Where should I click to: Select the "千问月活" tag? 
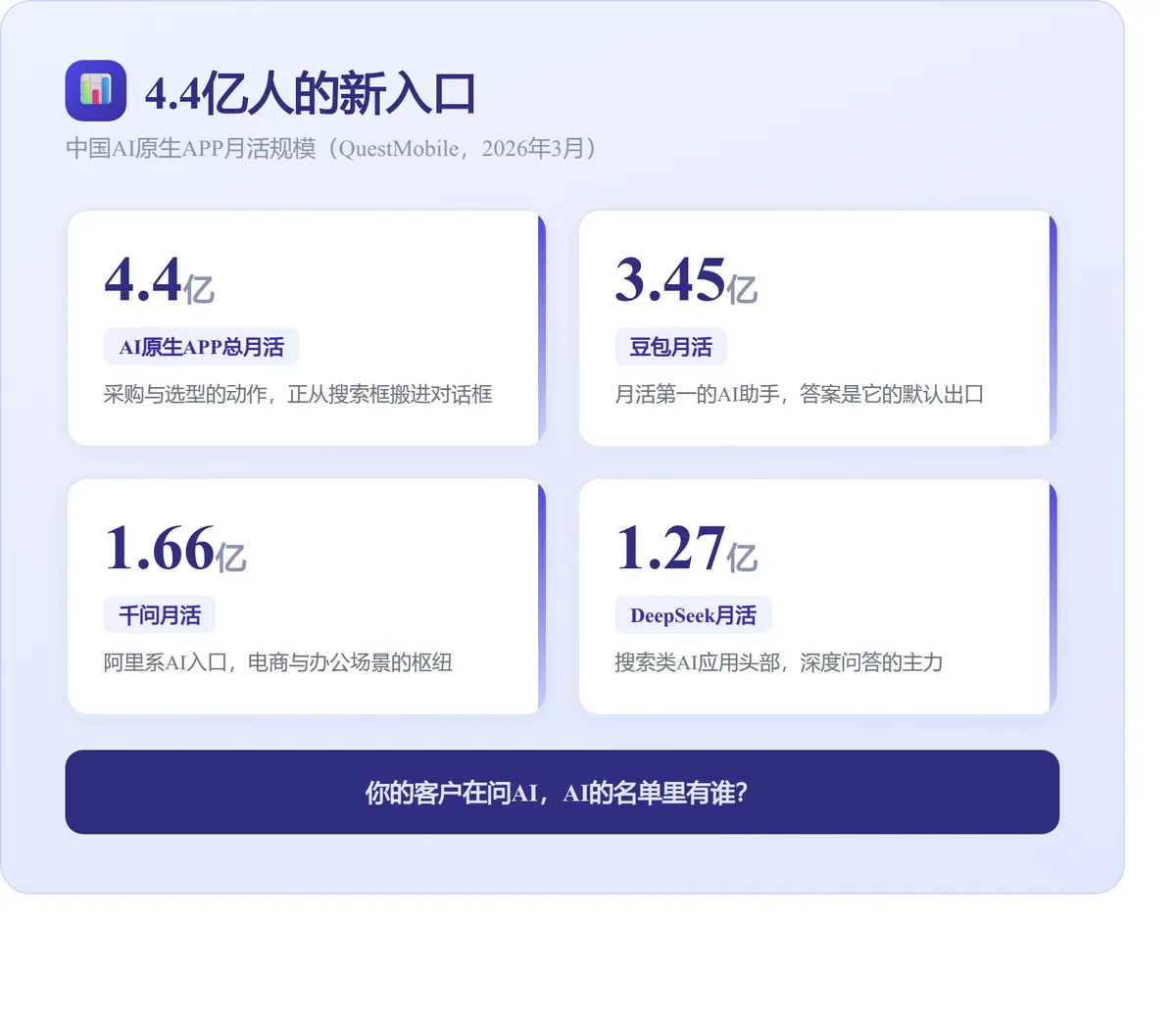pyautogui.click(x=160, y=615)
